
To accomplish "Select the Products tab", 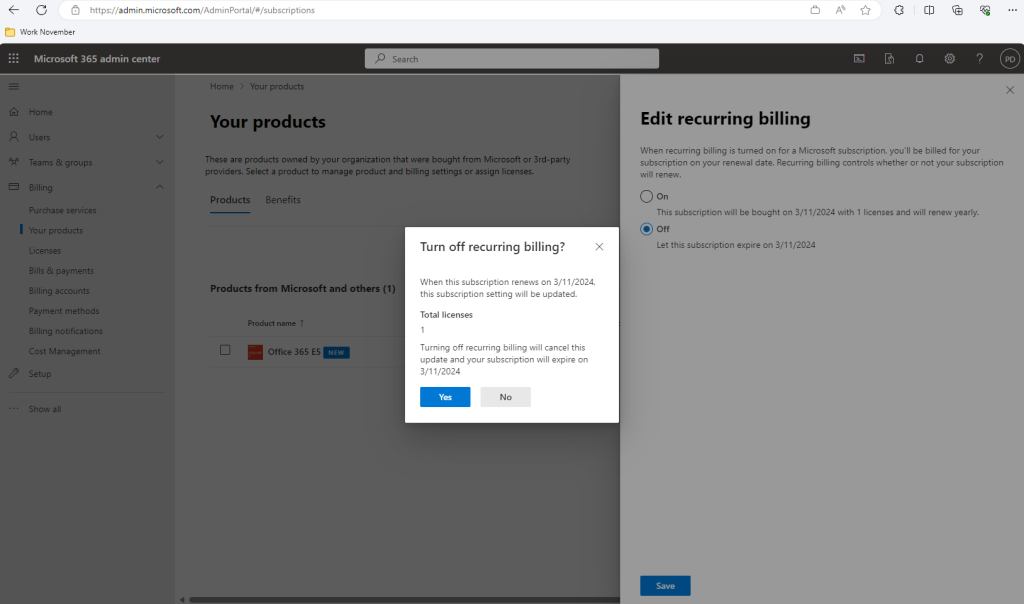I will click(x=230, y=200).
